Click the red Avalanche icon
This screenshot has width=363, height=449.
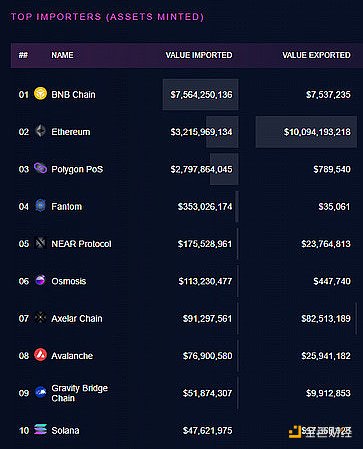(40, 355)
